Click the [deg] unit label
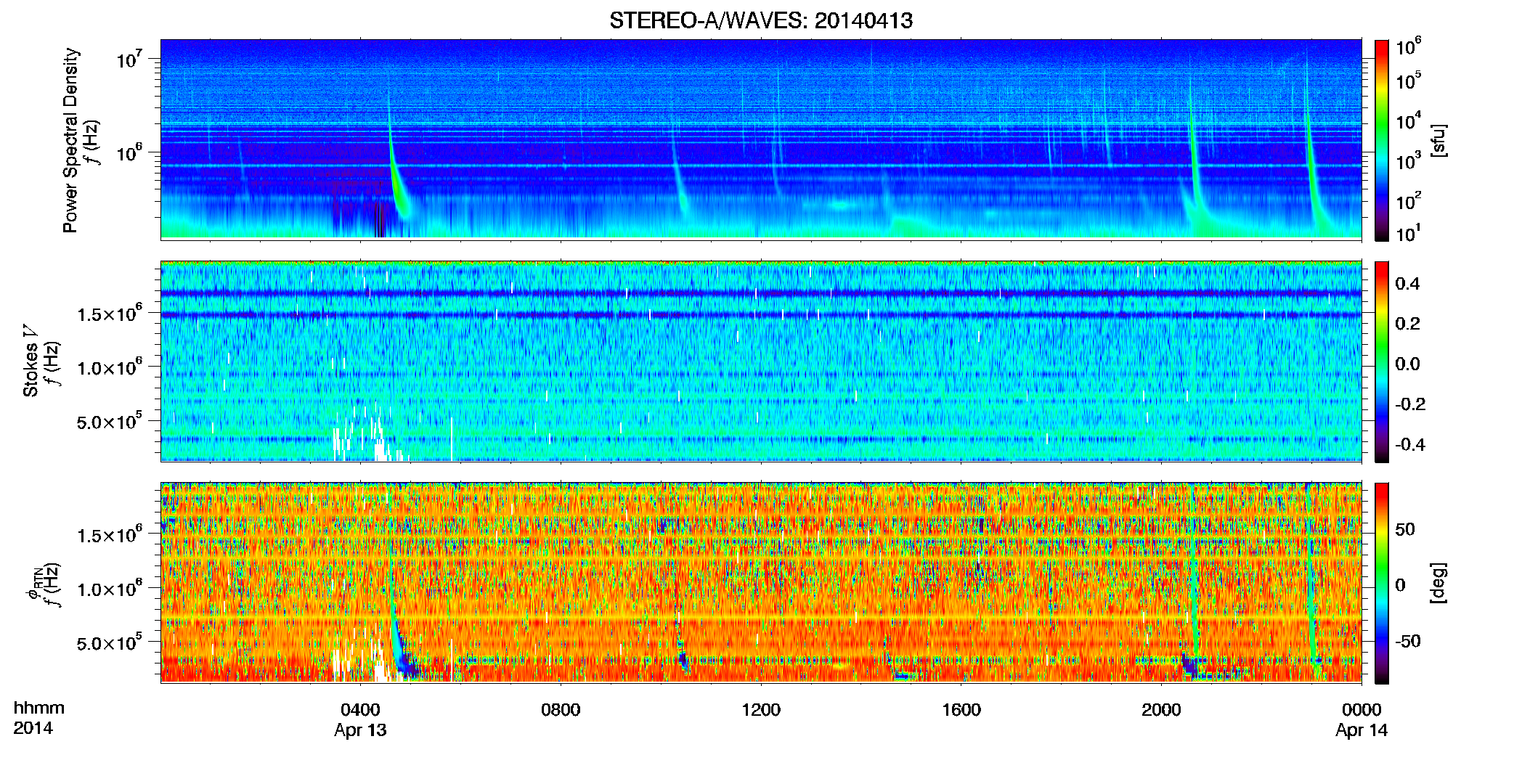Viewport: 1522px width, 784px height. click(x=1438, y=583)
